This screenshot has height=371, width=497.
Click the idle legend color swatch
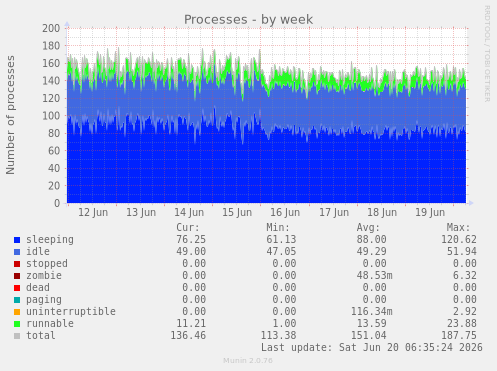[x=17, y=252]
